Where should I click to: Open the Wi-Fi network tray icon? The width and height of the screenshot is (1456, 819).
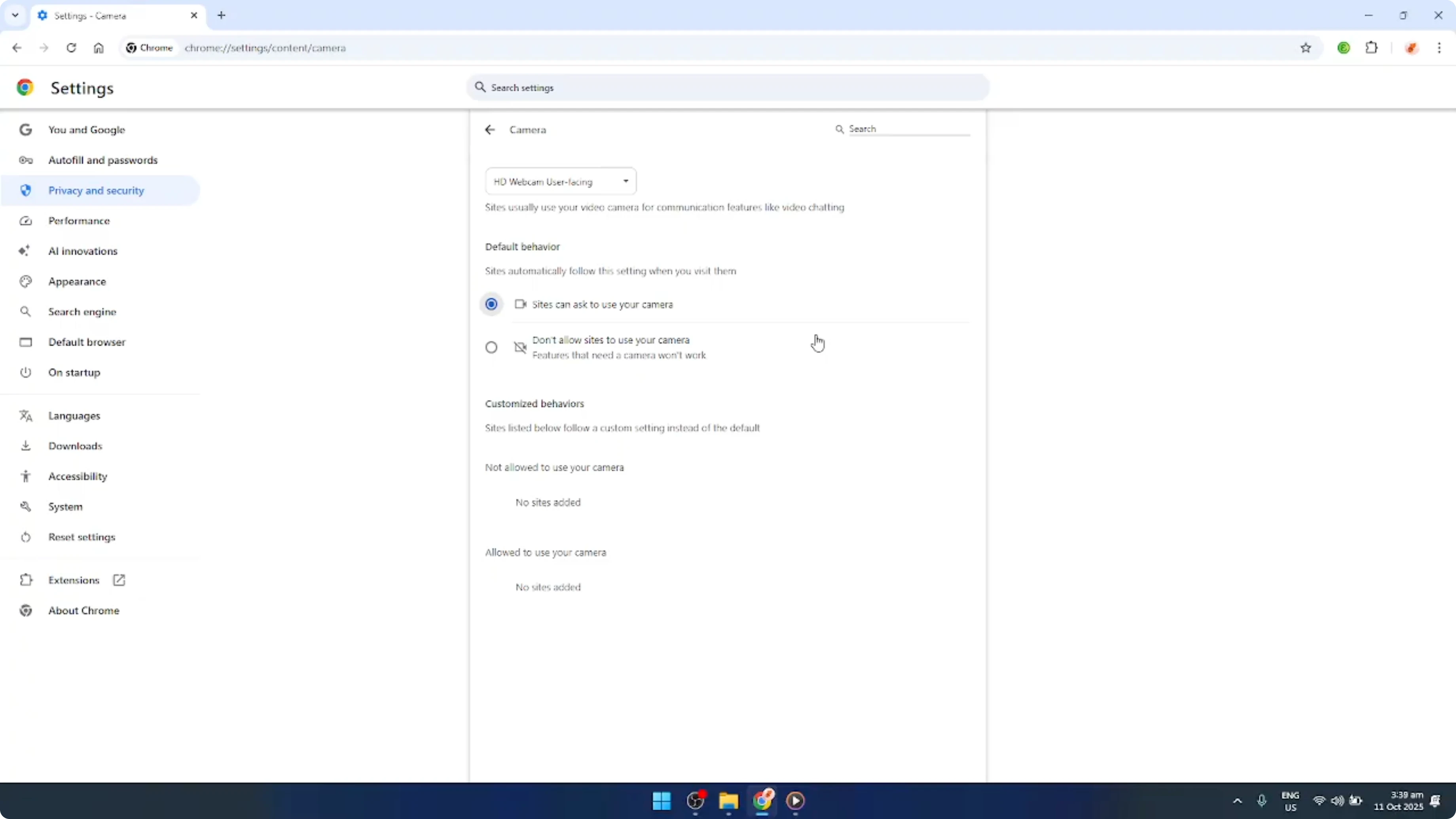[1319, 801]
